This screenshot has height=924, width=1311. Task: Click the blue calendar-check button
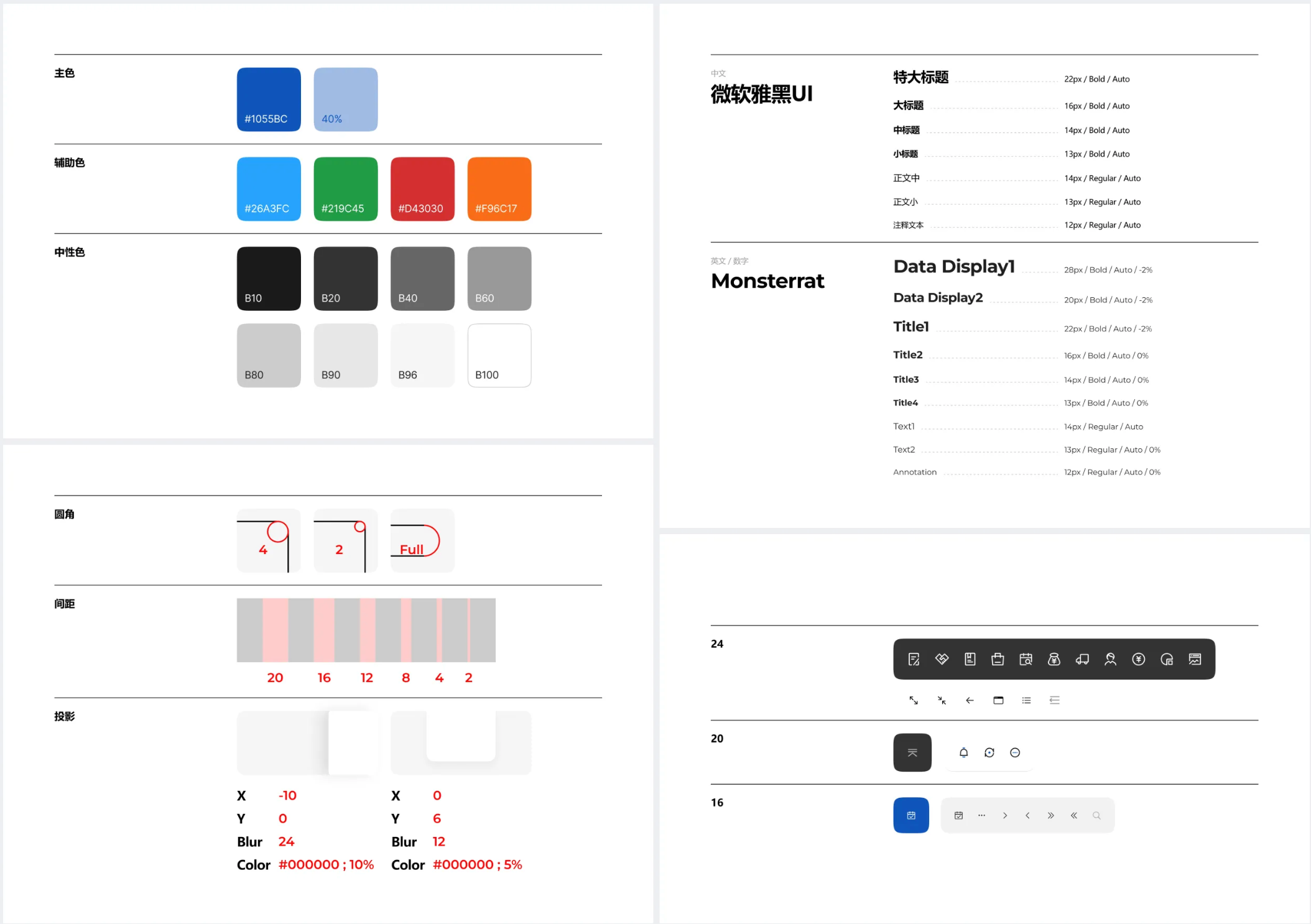coord(911,815)
